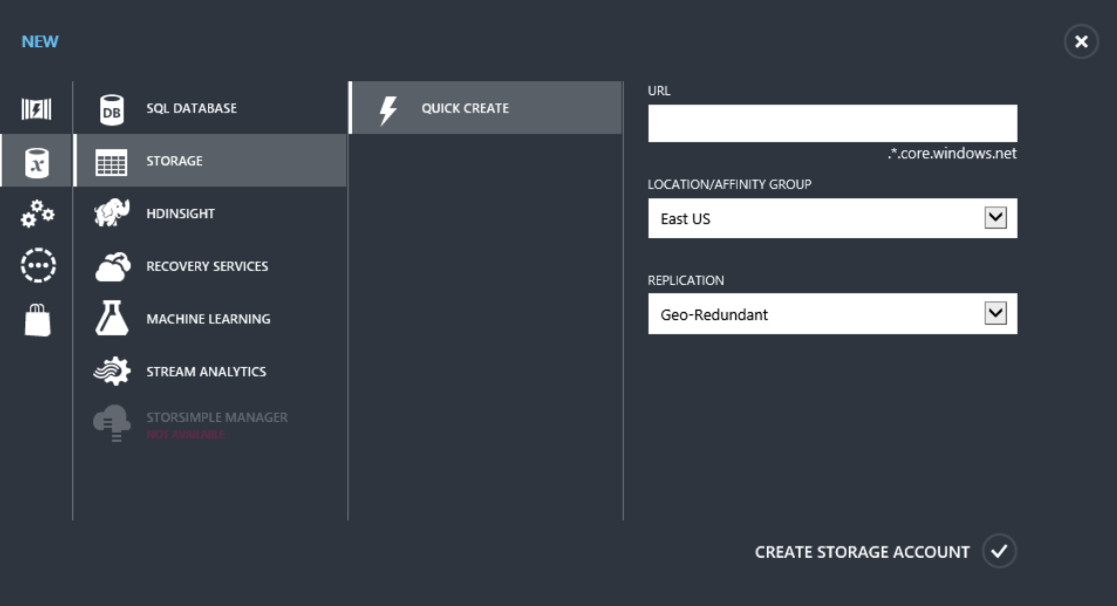Click the .*.core.windows.net suffix text
This screenshot has height=606, width=1117.
coord(952,154)
